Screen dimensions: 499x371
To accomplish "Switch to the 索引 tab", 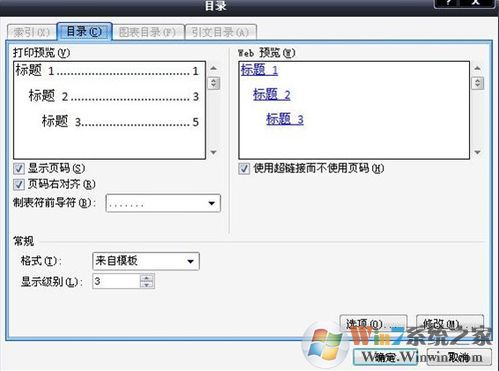I will (x=31, y=32).
